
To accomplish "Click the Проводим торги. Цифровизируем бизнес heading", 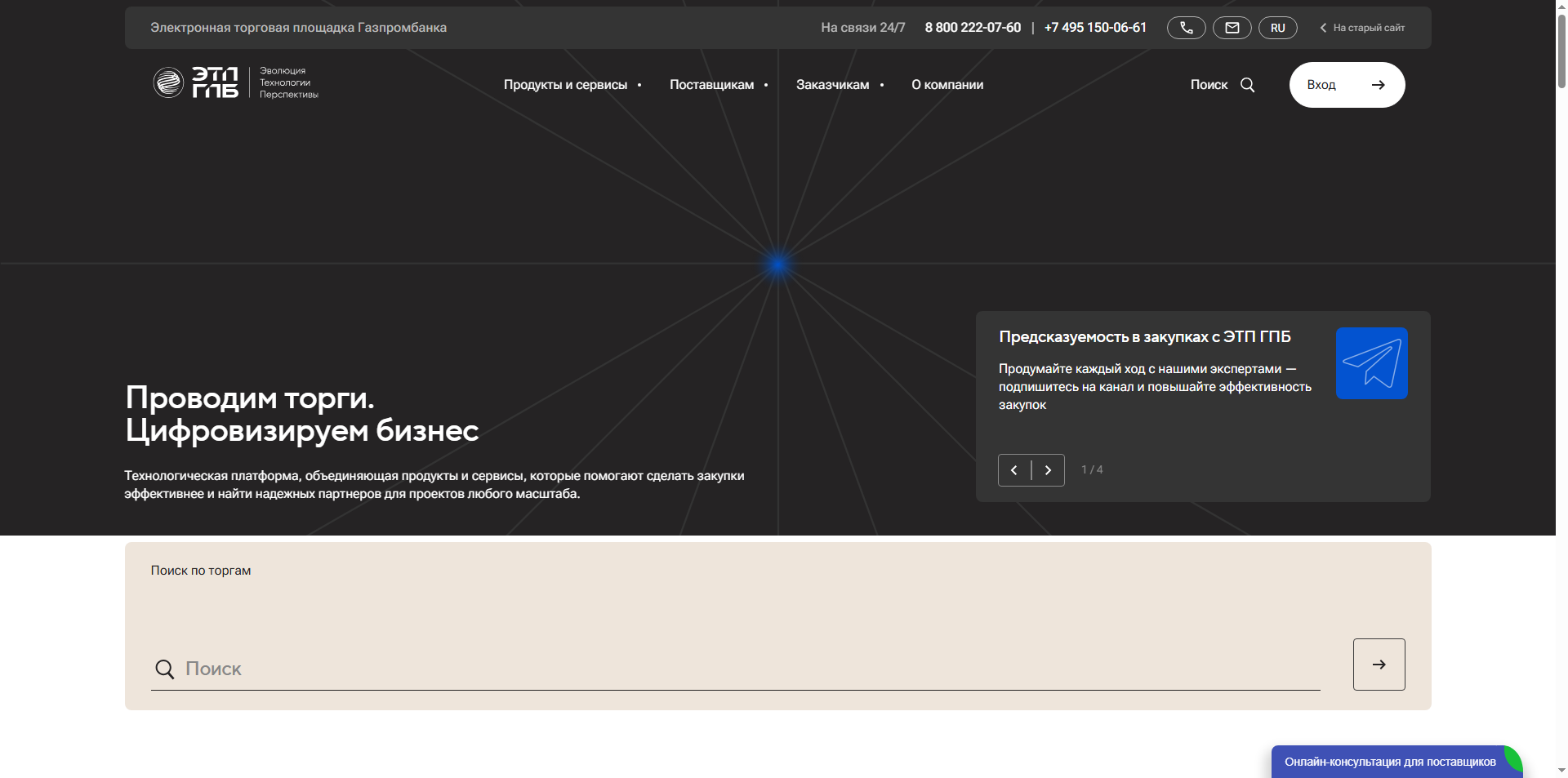I will pyautogui.click(x=302, y=414).
